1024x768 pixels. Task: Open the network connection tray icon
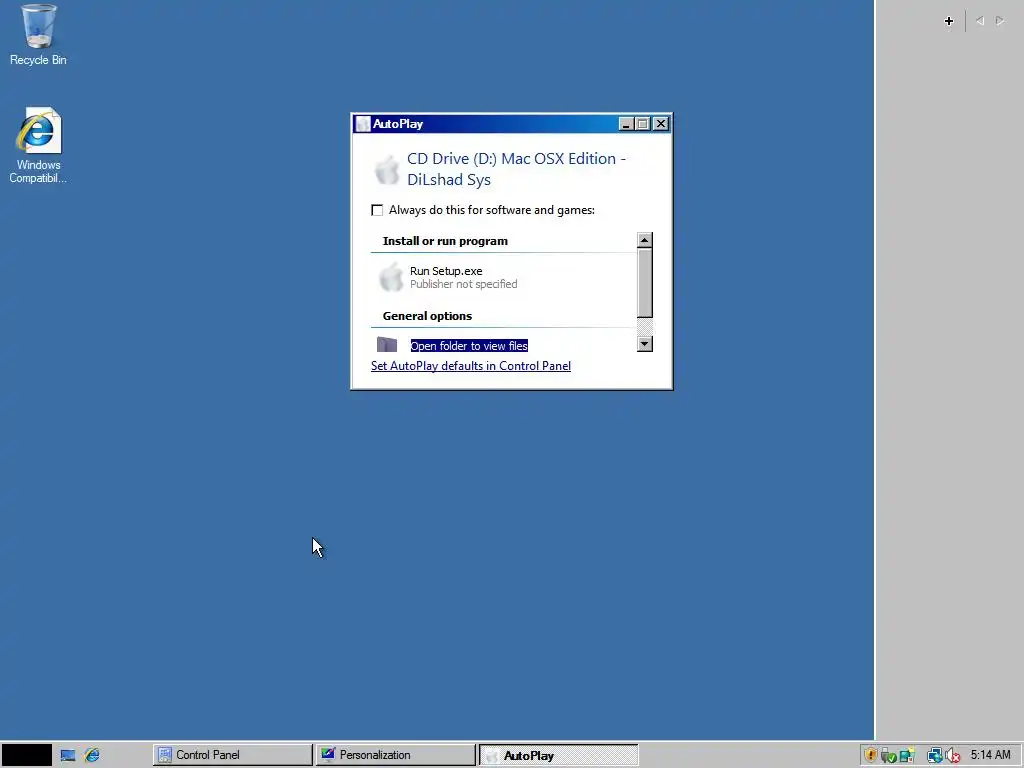[x=935, y=756]
